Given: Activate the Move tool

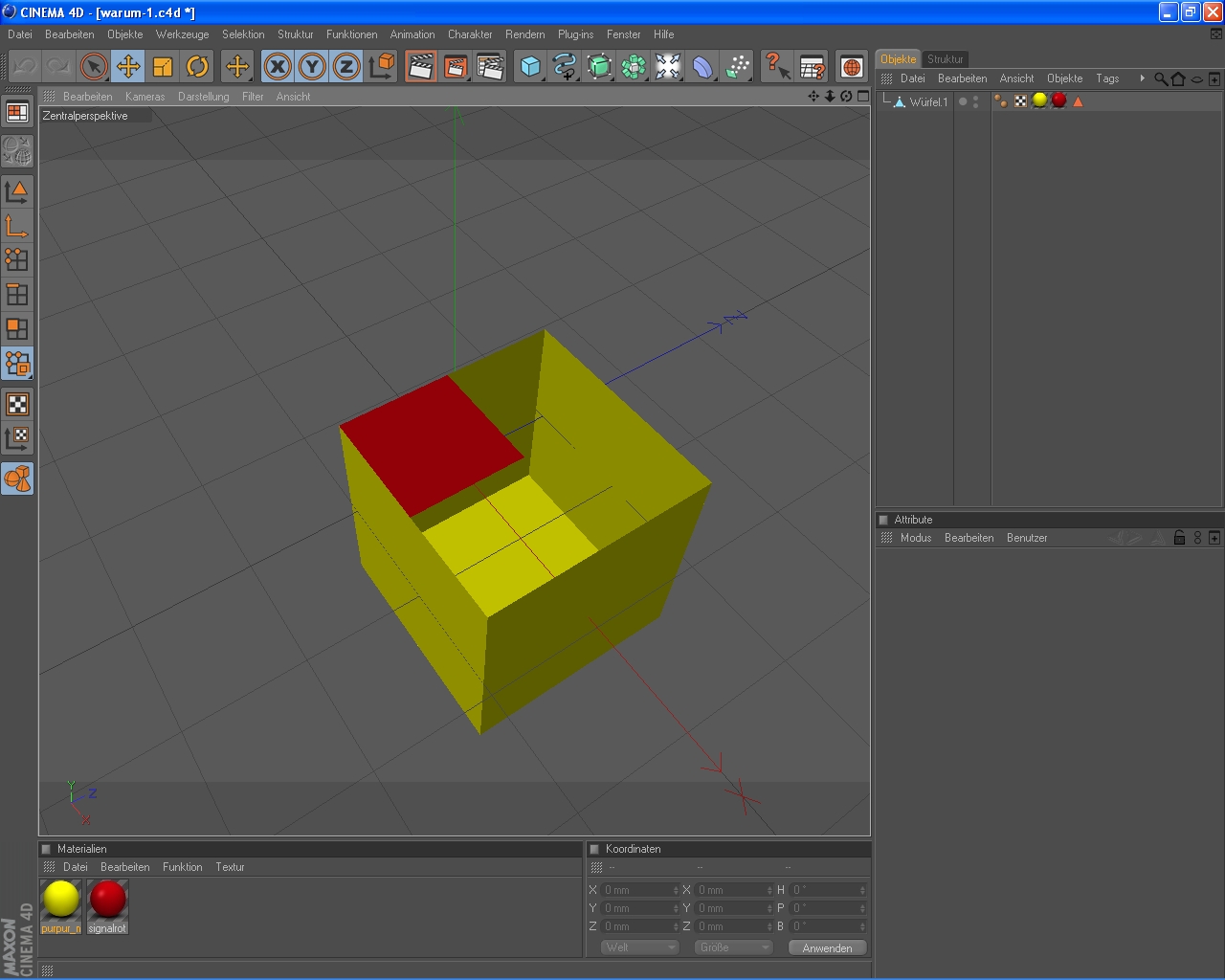Looking at the screenshot, I should 128,66.
